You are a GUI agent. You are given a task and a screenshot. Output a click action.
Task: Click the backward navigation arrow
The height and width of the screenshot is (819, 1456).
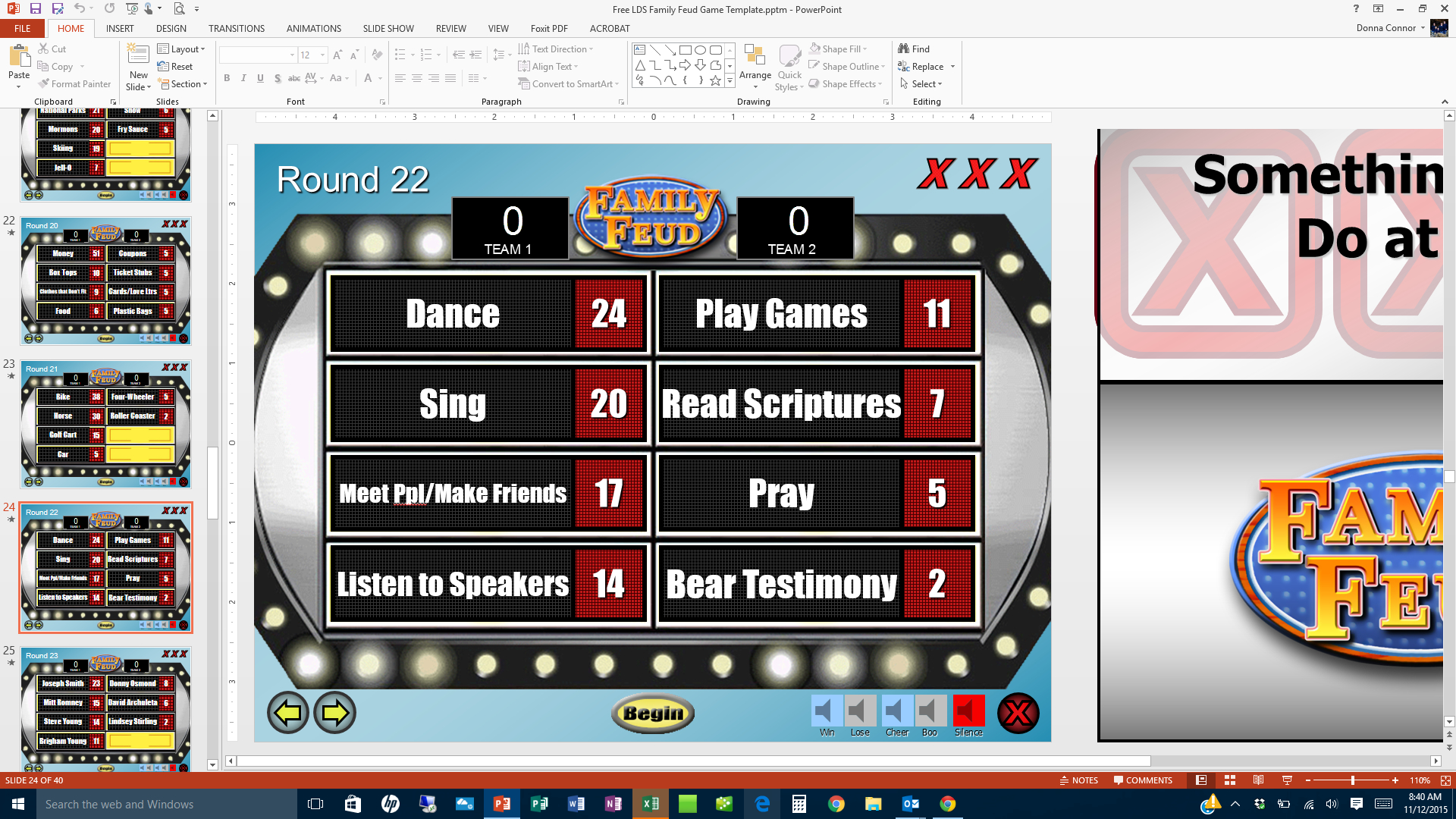288,712
